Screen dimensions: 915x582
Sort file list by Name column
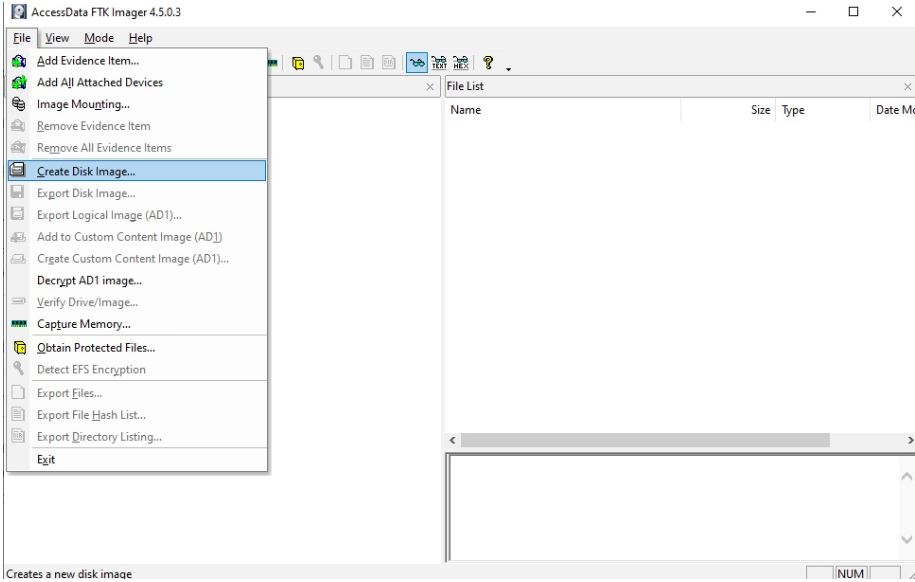click(x=563, y=110)
